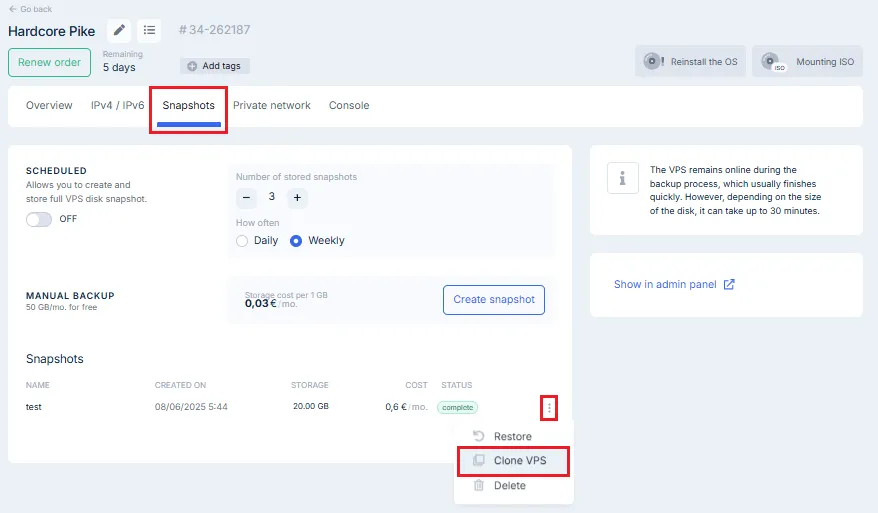Viewport: 878px width, 513px height.
Task: Click the info icon in the notice box
Action: point(623,178)
